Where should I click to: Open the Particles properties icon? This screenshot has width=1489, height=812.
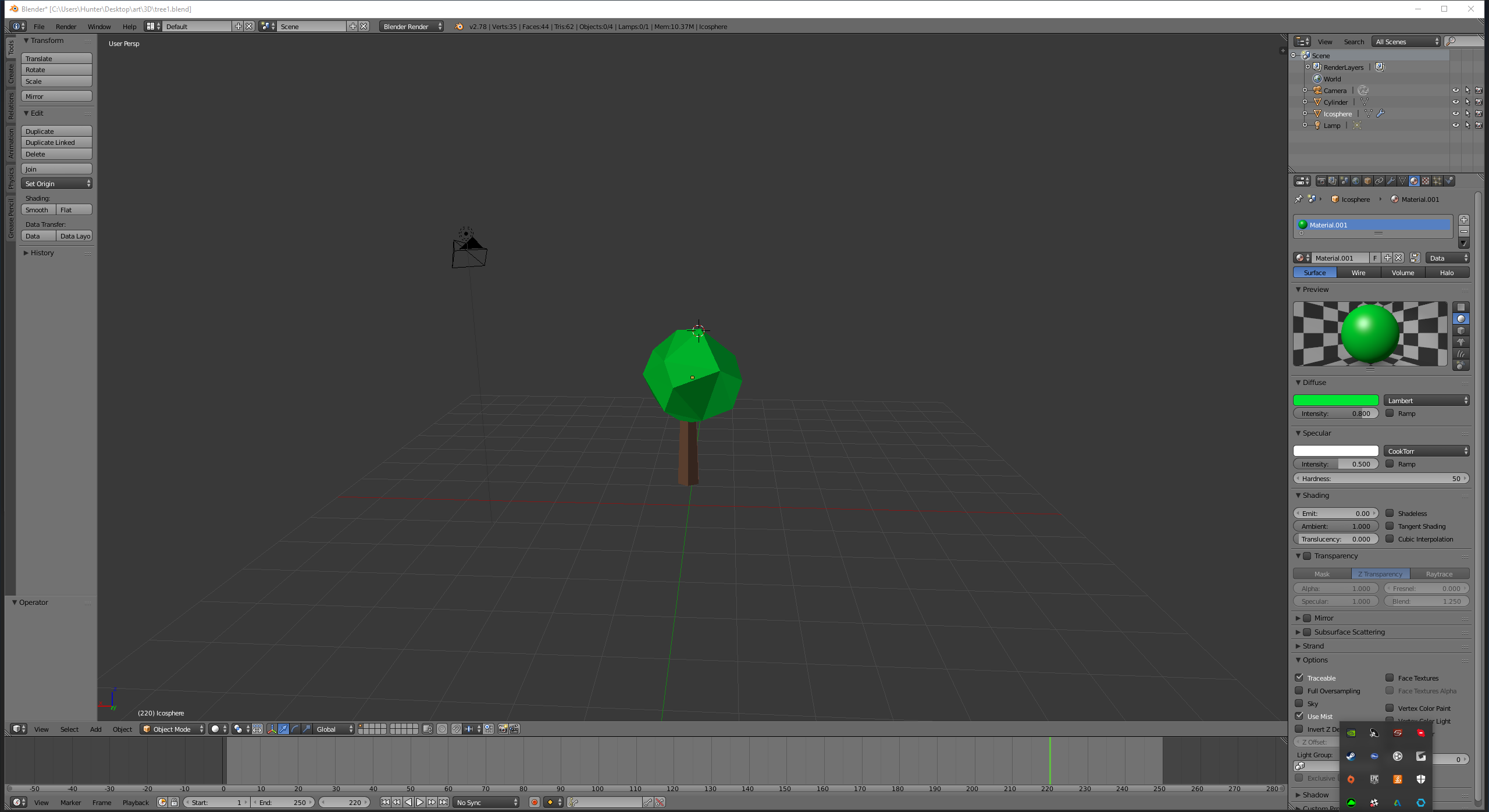1437,180
